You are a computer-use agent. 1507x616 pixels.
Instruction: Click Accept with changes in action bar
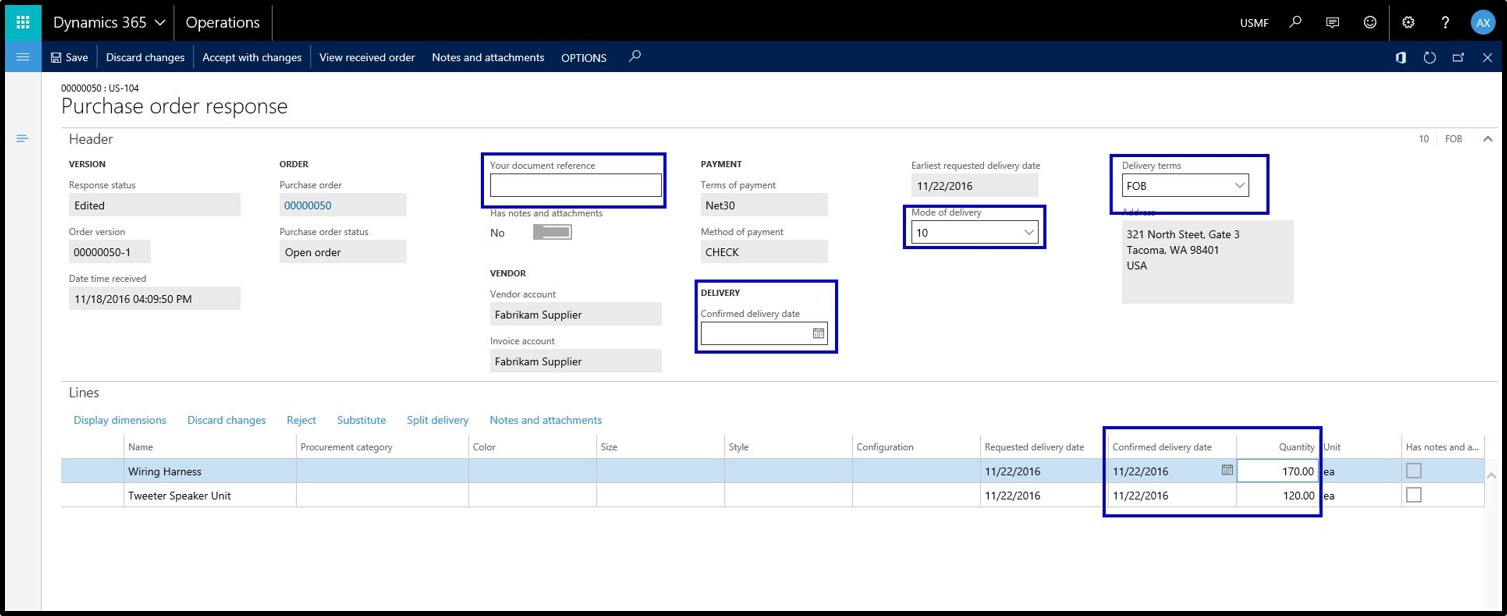(x=251, y=58)
